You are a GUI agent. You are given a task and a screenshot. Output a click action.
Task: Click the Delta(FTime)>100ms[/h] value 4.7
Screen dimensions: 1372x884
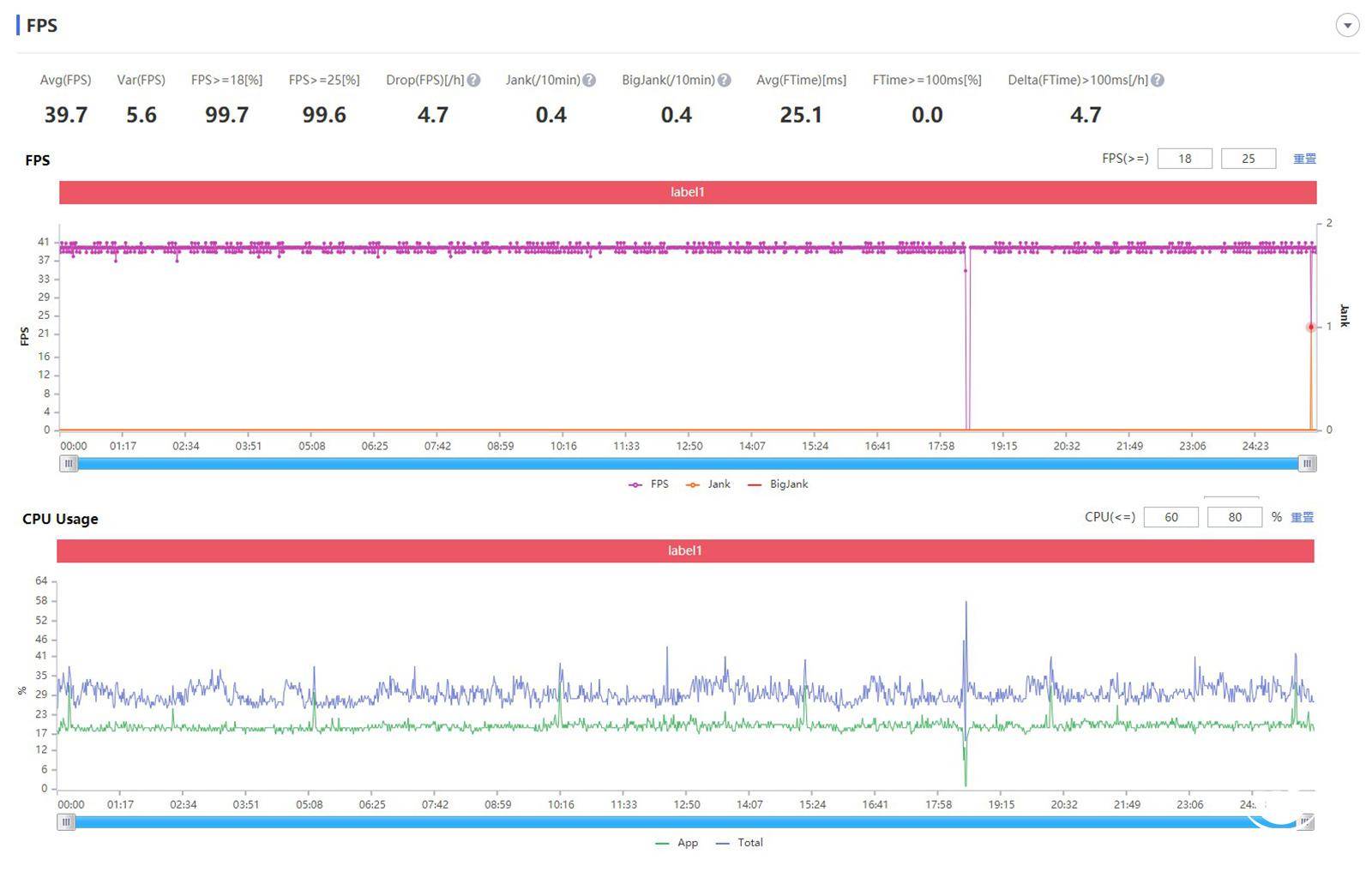click(x=1086, y=115)
